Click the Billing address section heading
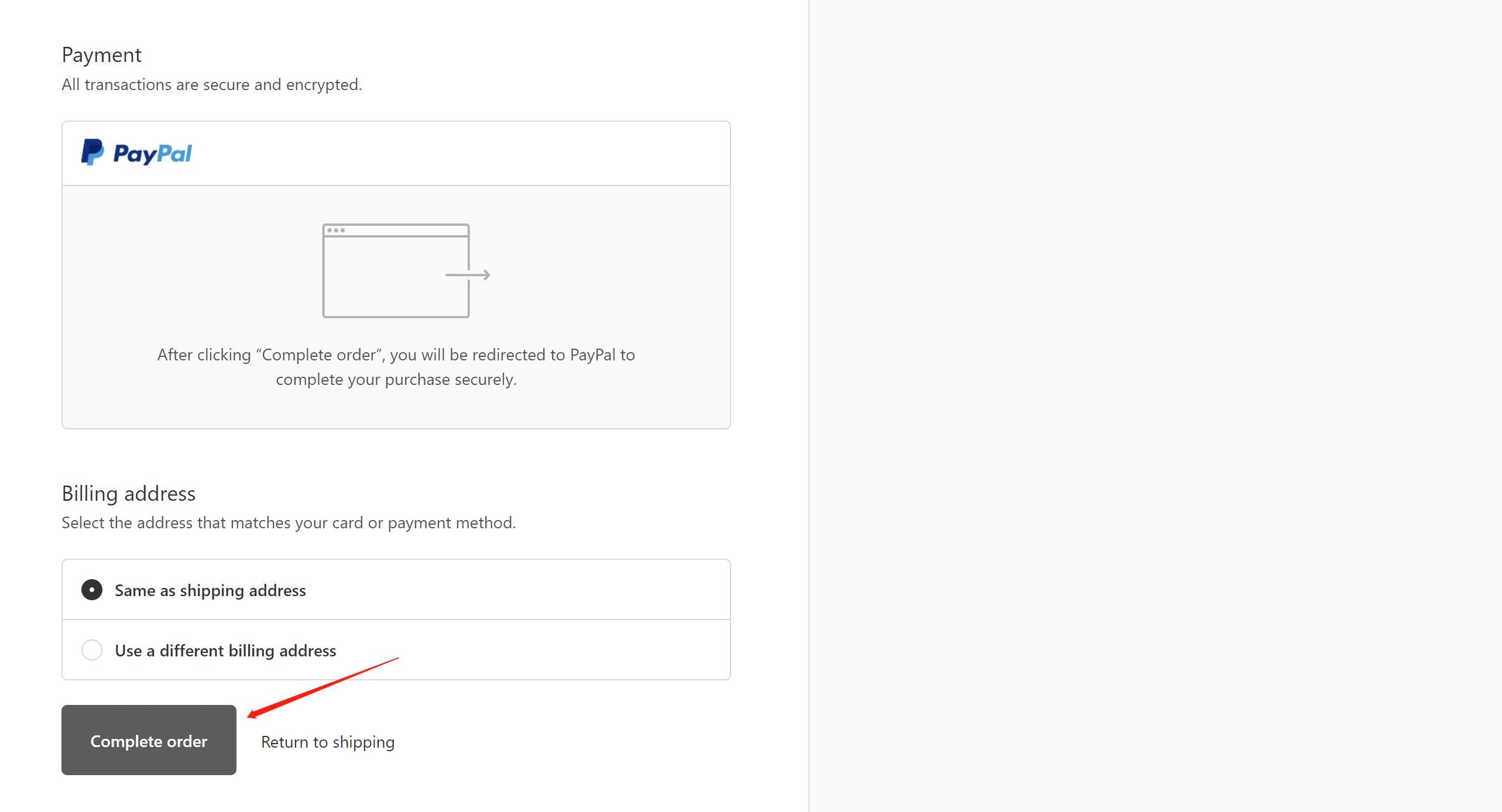The height and width of the screenshot is (812, 1502). click(x=129, y=494)
